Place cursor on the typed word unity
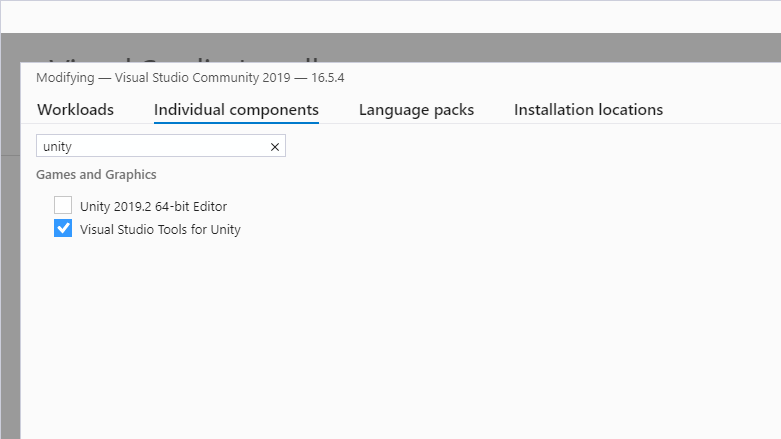781x439 pixels. tap(57, 146)
